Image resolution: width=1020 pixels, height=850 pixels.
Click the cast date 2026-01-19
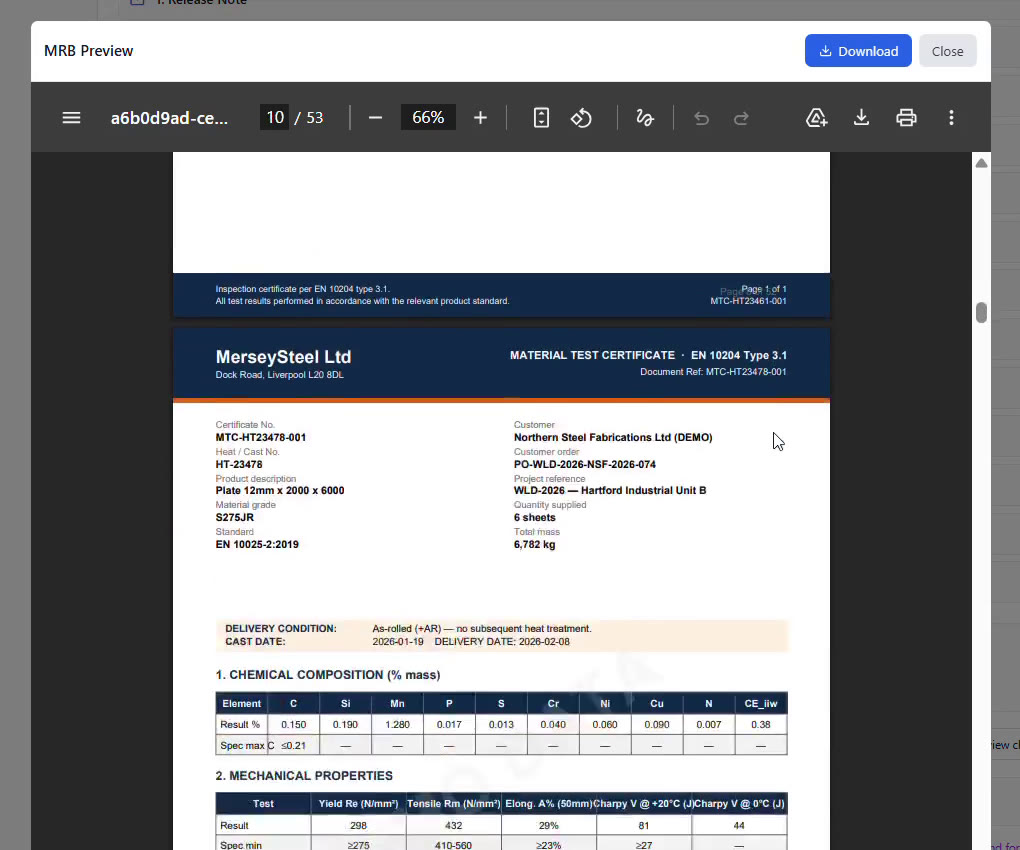coord(397,642)
